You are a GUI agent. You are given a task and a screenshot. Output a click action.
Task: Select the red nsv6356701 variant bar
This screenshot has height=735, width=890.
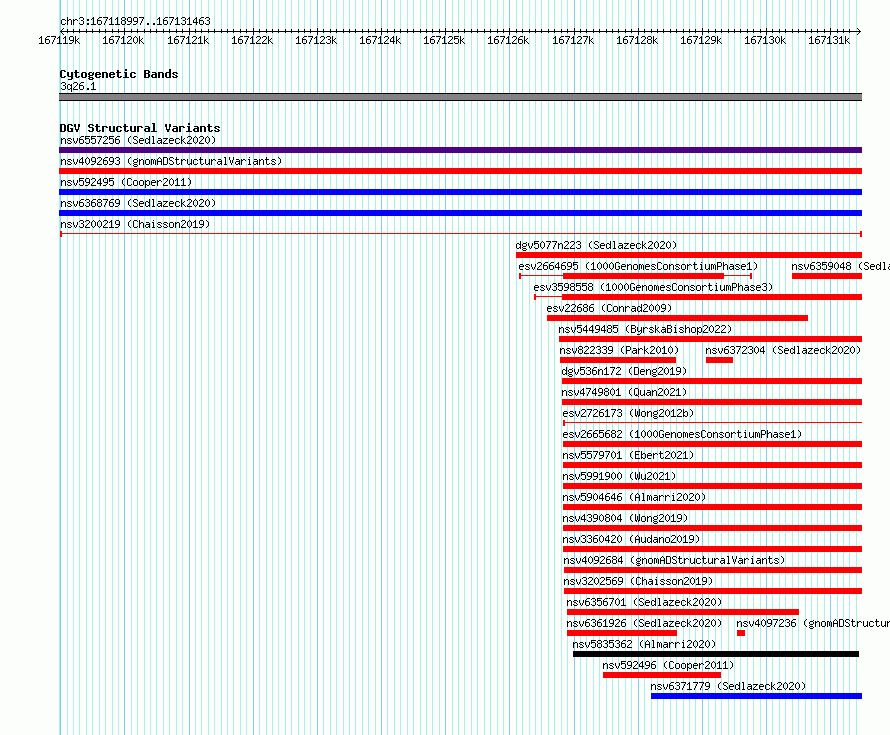coord(683,612)
